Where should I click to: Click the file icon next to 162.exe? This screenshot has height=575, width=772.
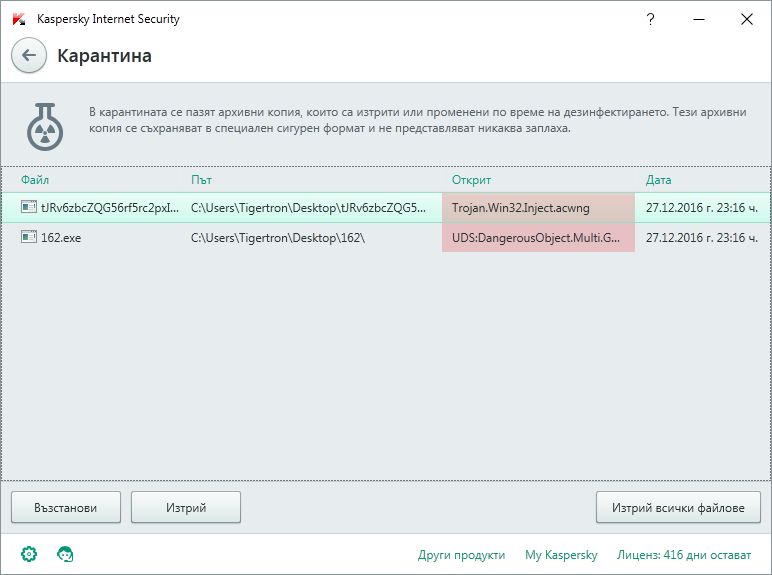(29, 237)
